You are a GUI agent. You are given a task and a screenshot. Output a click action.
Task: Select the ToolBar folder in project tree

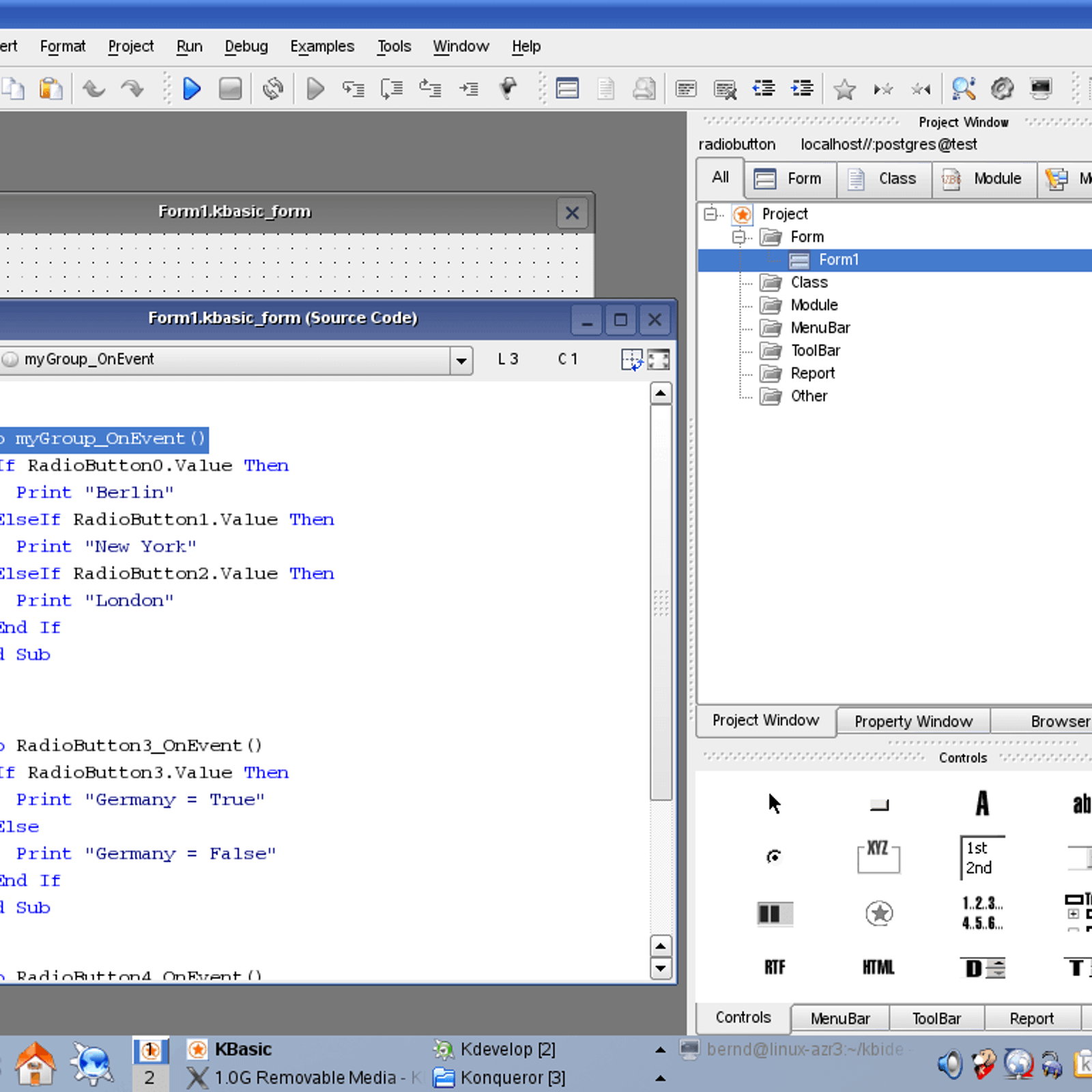click(815, 351)
